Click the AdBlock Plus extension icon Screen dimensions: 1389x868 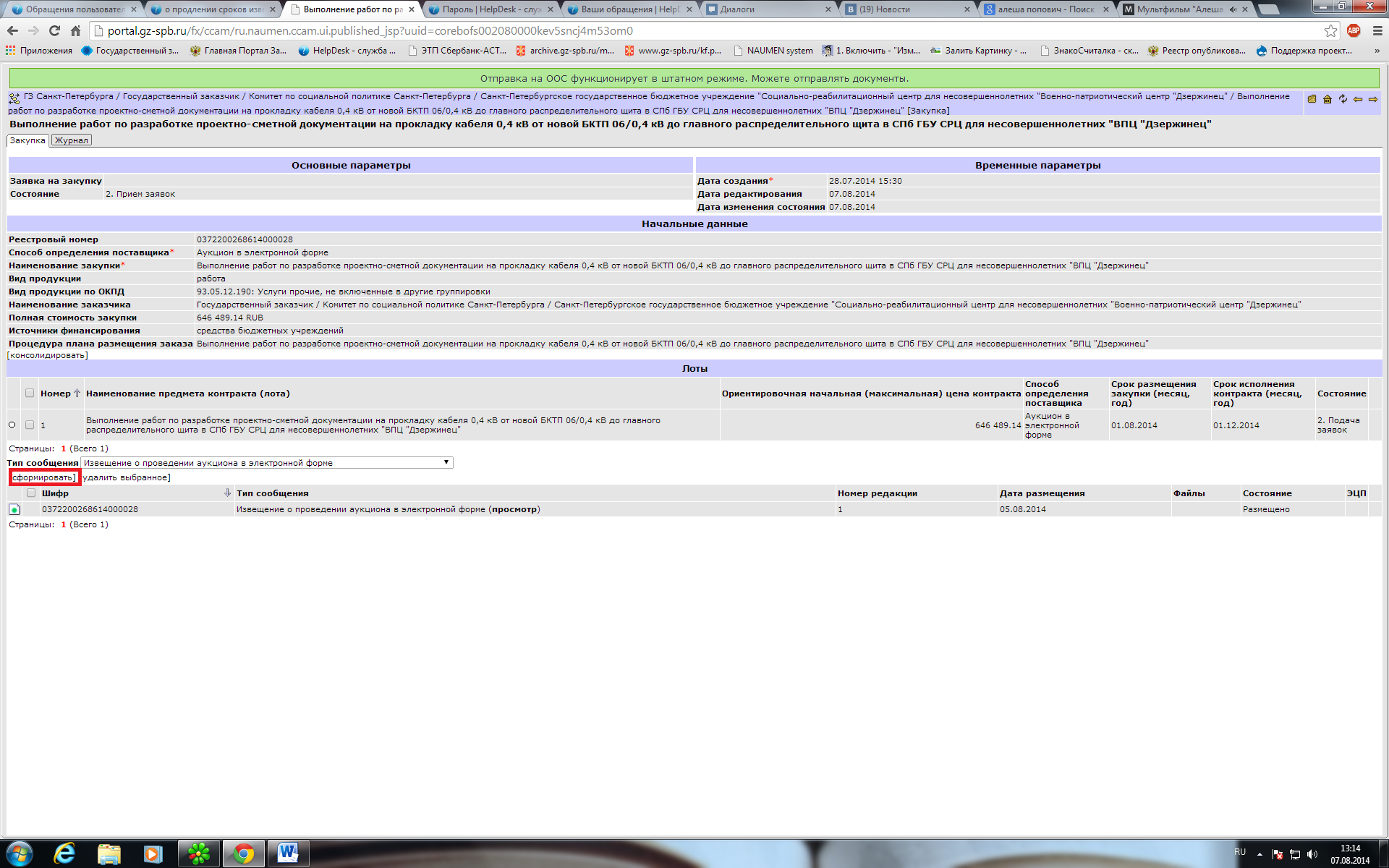point(1354,30)
